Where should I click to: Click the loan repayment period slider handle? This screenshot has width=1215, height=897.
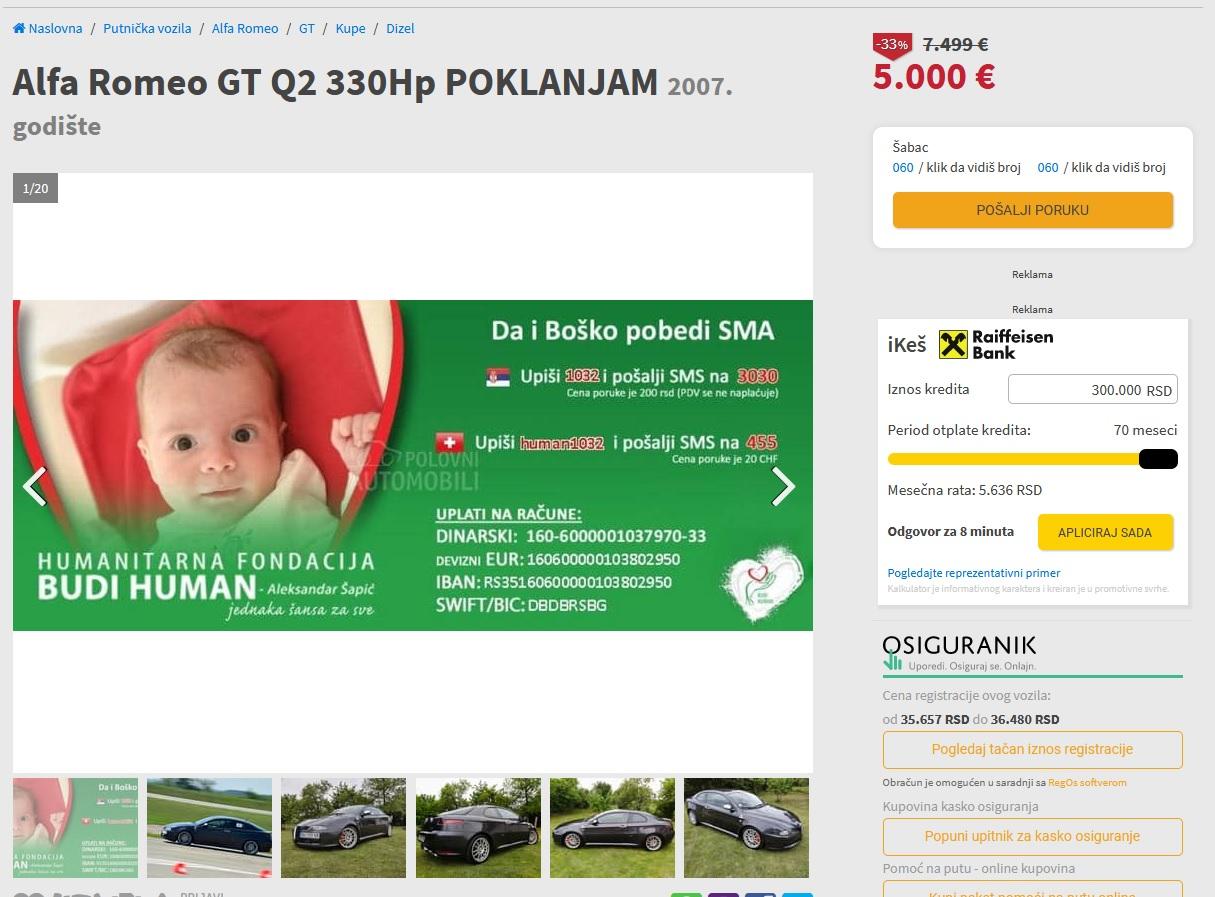1158,459
